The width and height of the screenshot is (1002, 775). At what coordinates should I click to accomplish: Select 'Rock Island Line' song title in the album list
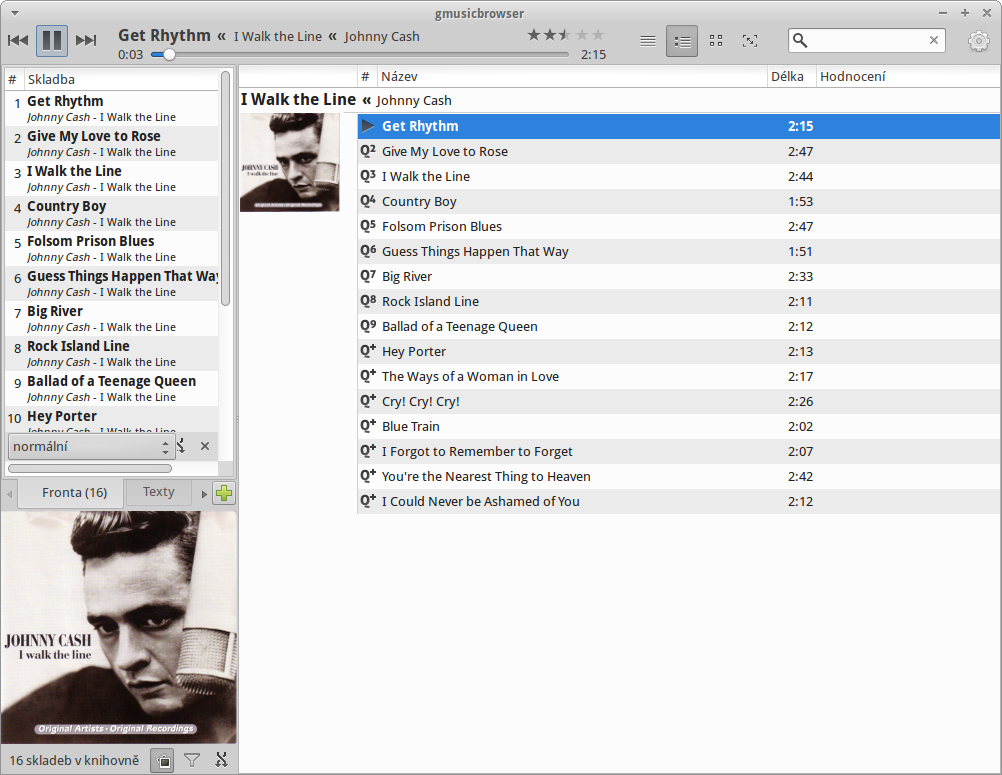pos(430,301)
